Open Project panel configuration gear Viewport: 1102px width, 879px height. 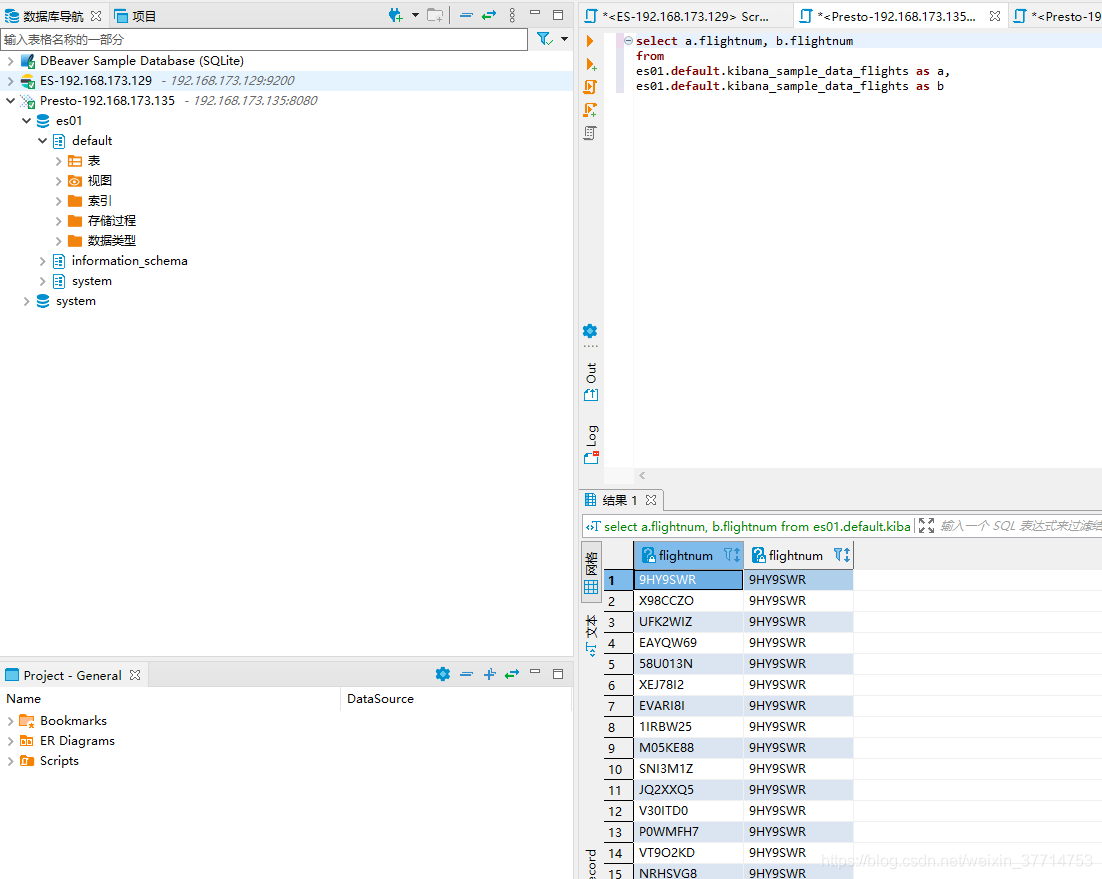pyautogui.click(x=442, y=674)
